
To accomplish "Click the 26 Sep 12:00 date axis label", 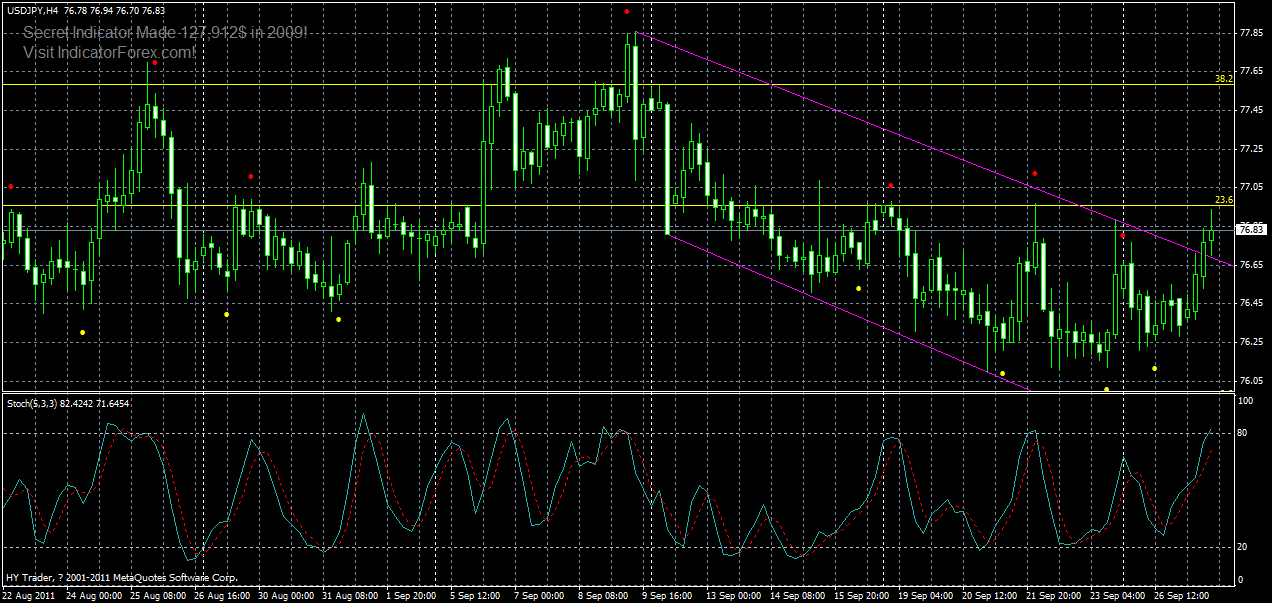I will (x=1181, y=592).
